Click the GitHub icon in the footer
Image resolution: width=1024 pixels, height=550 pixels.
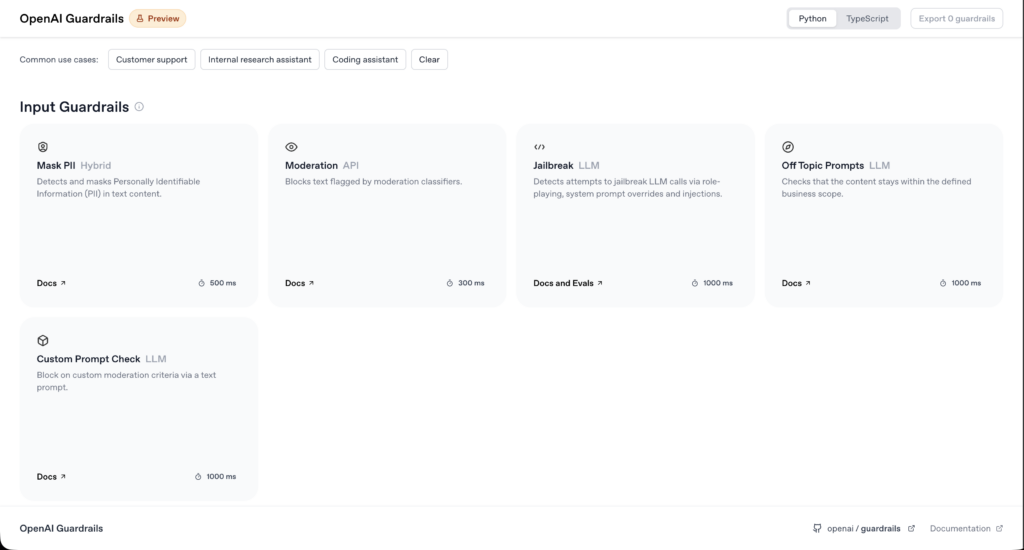coord(817,528)
